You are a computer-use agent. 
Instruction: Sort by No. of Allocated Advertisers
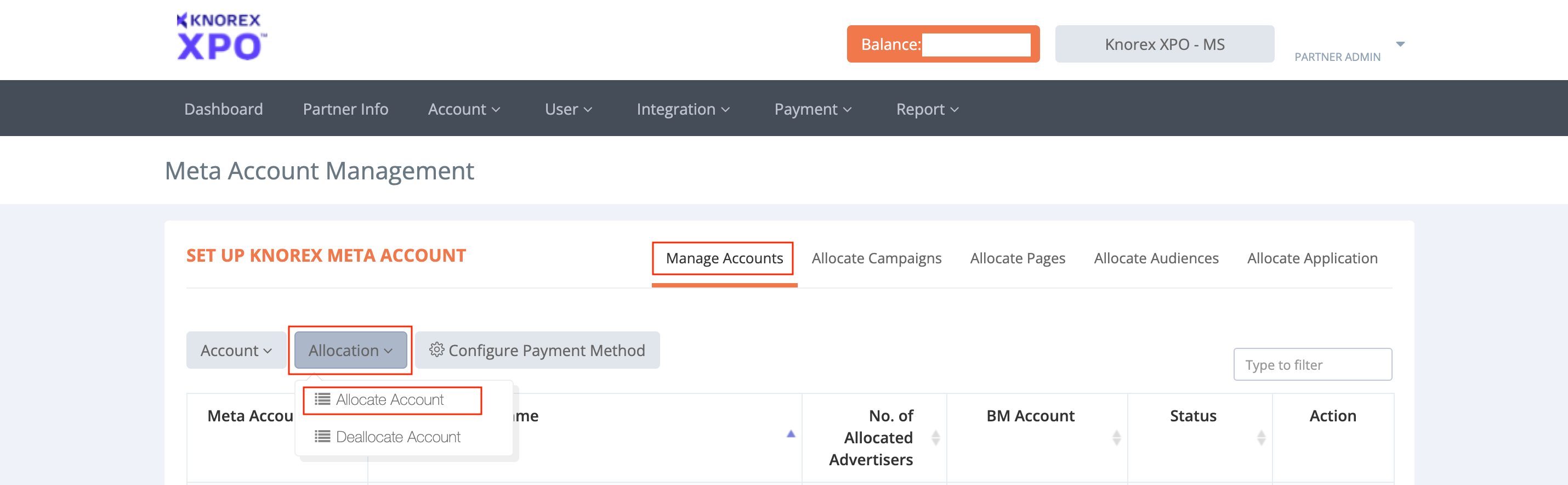click(x=935, y=437)
